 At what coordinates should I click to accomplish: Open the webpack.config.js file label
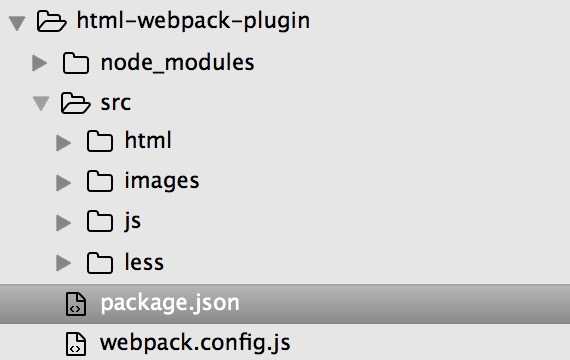(195, 344)
